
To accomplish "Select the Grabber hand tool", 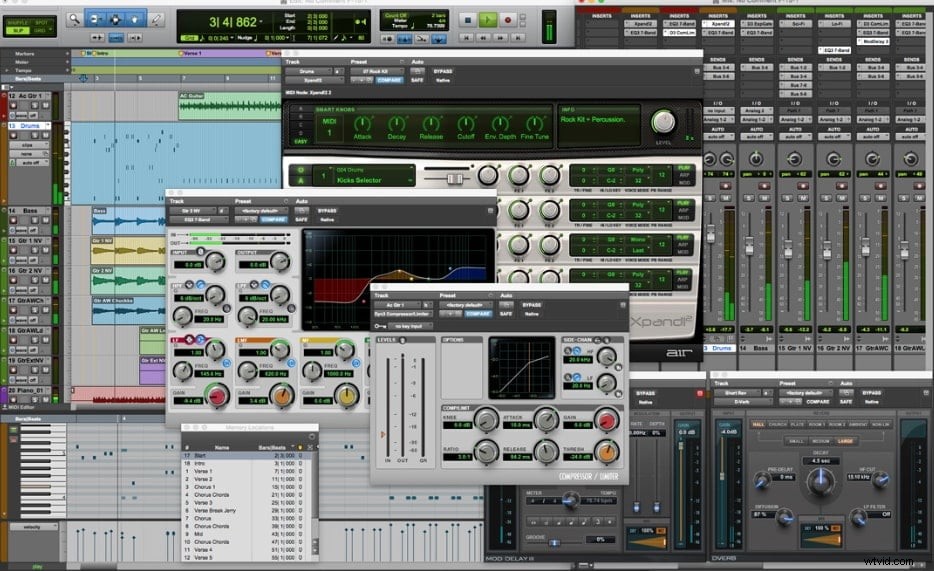I will tap(135, 20).
